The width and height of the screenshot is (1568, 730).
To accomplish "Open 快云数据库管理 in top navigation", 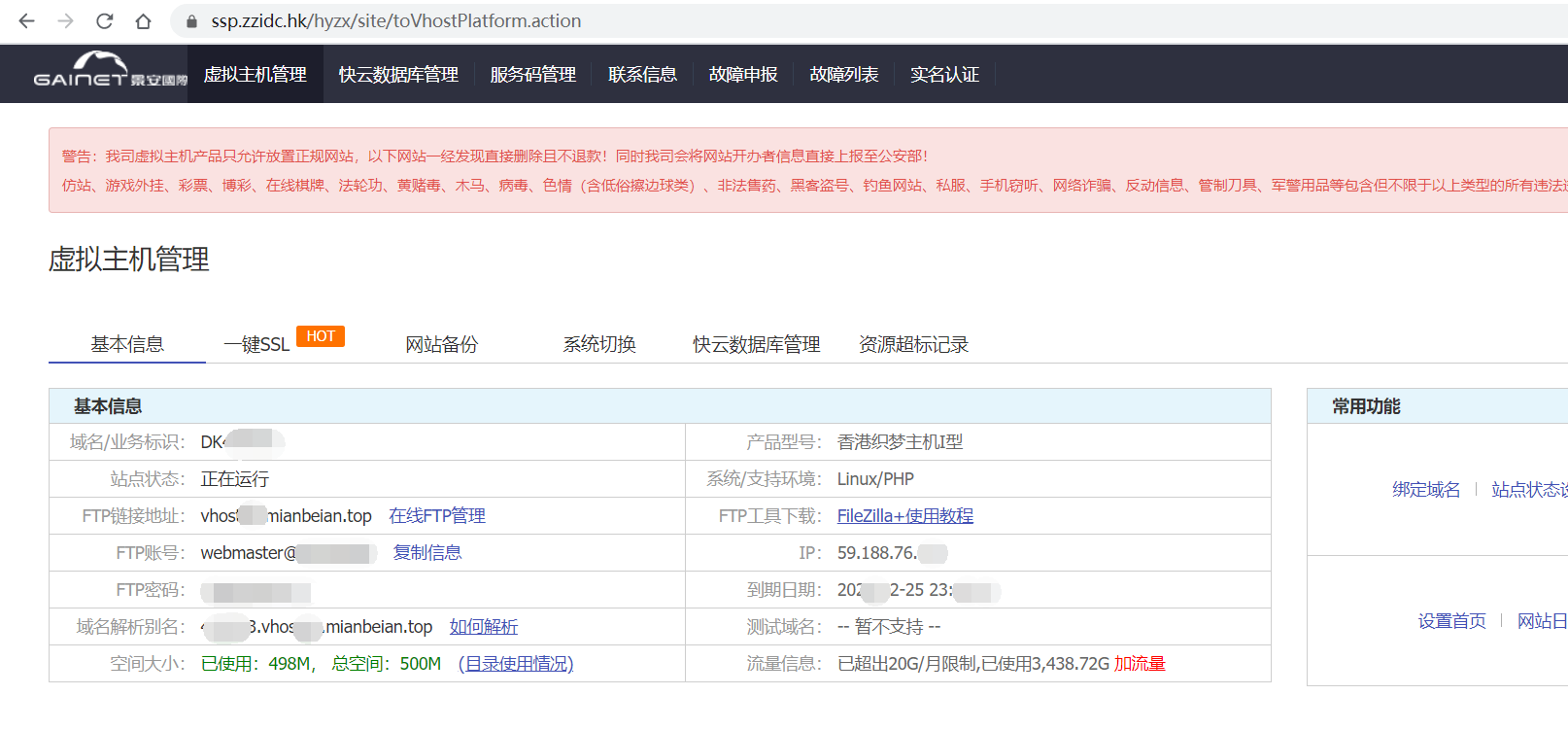I will point(398,75).
